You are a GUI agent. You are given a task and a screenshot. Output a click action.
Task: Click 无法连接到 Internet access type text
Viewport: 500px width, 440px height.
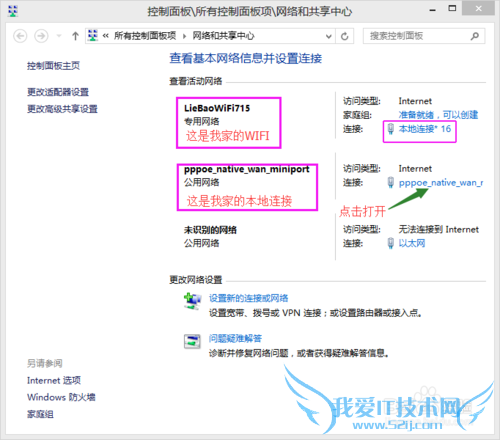[x=439, y=229]
